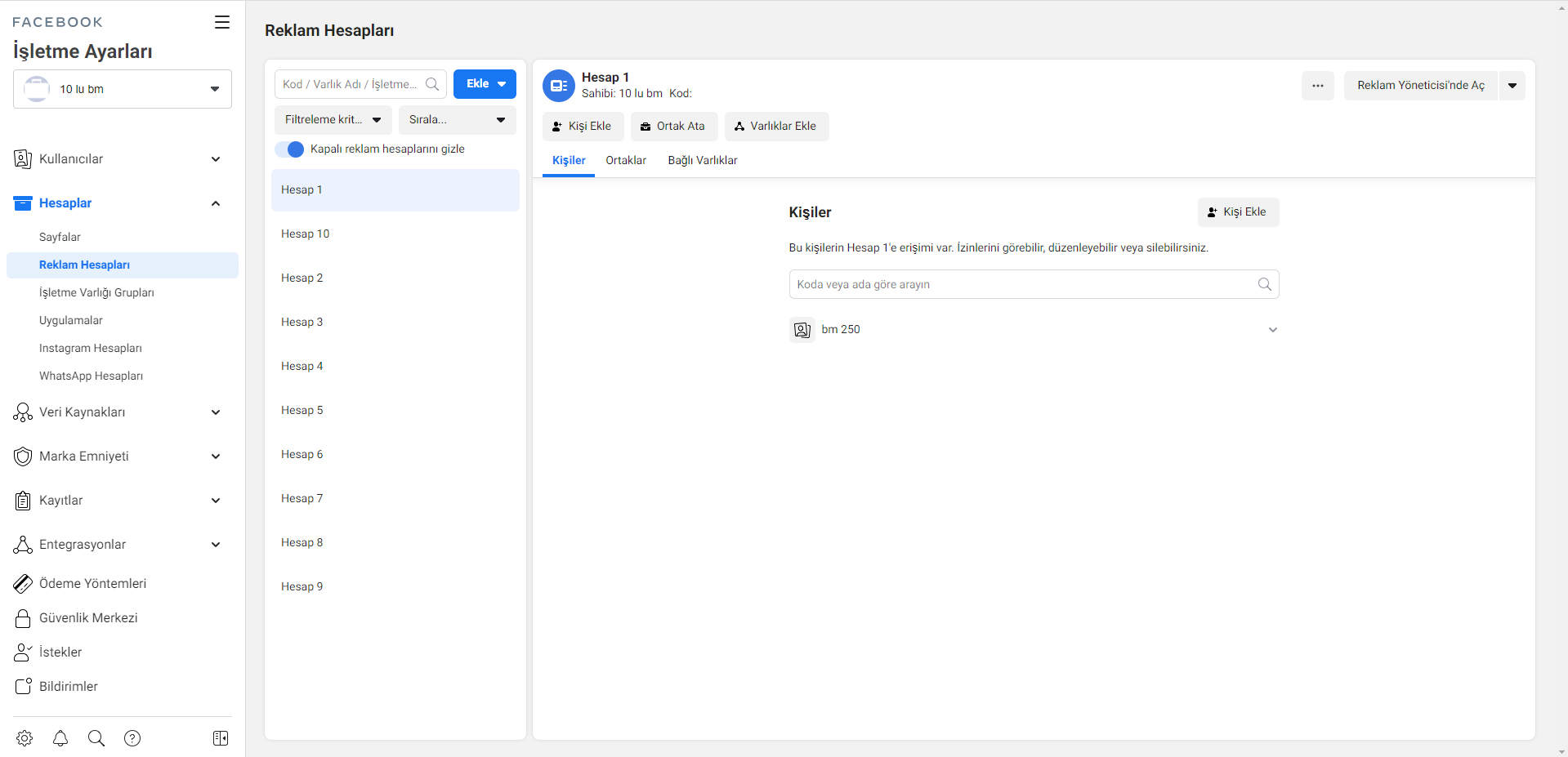
Task: Toggle Kapalı reklam hesaplarını gizle switch
Action: [x=289, y=149]
